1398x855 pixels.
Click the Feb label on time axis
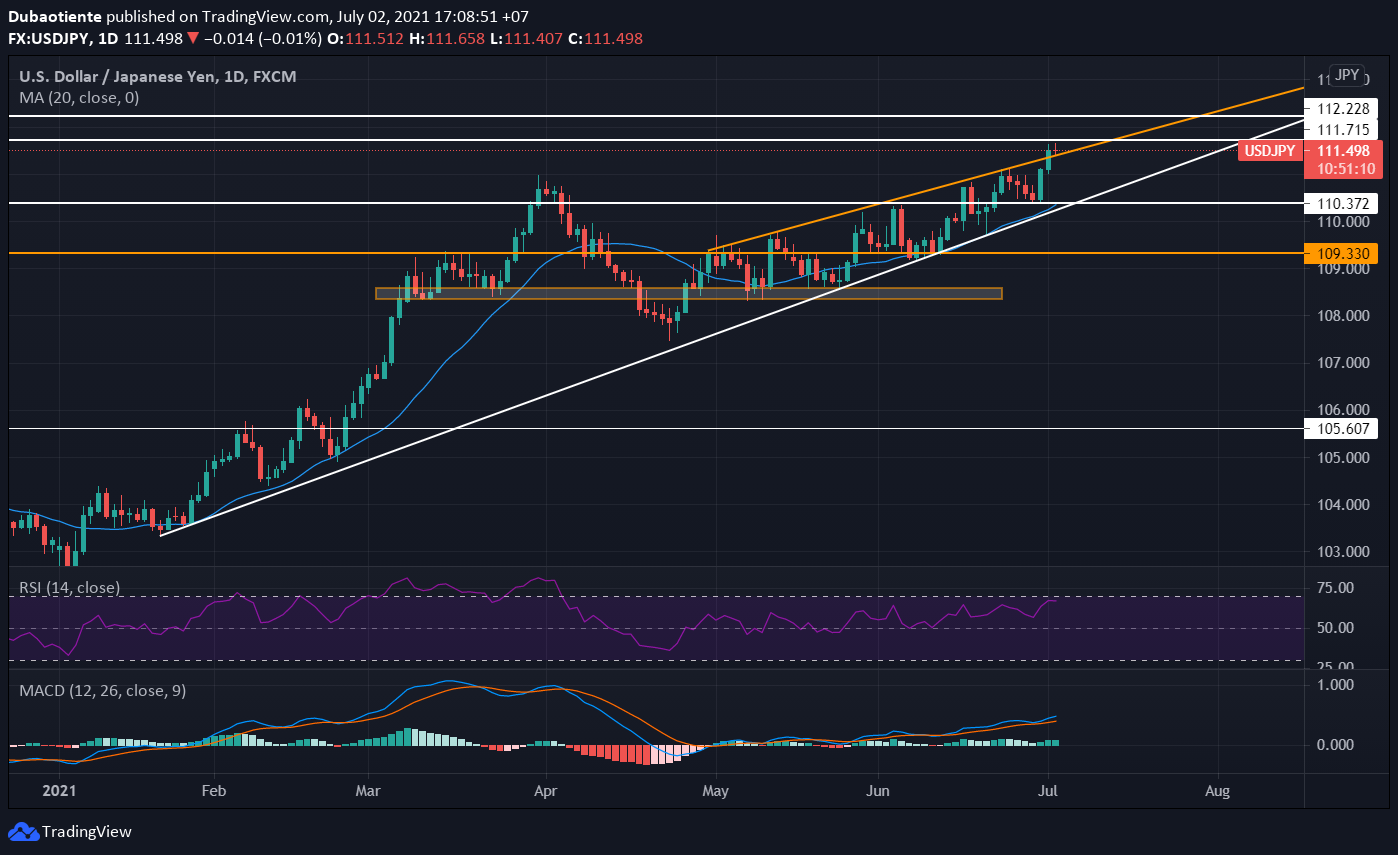pyautogui.click(x=213, y=789)
